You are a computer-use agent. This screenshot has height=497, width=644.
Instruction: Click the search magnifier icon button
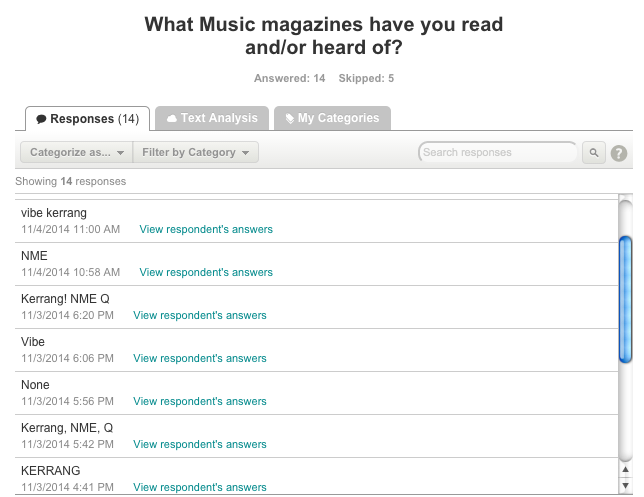click(593, 152)
